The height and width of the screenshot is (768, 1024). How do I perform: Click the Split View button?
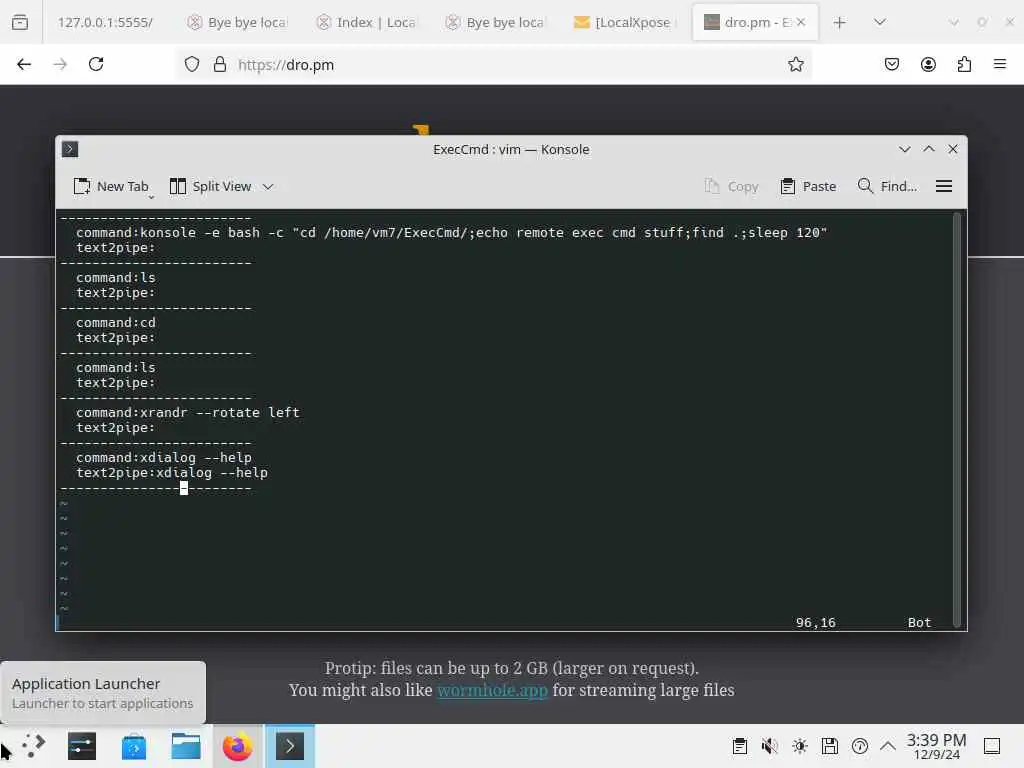point(210,187)
